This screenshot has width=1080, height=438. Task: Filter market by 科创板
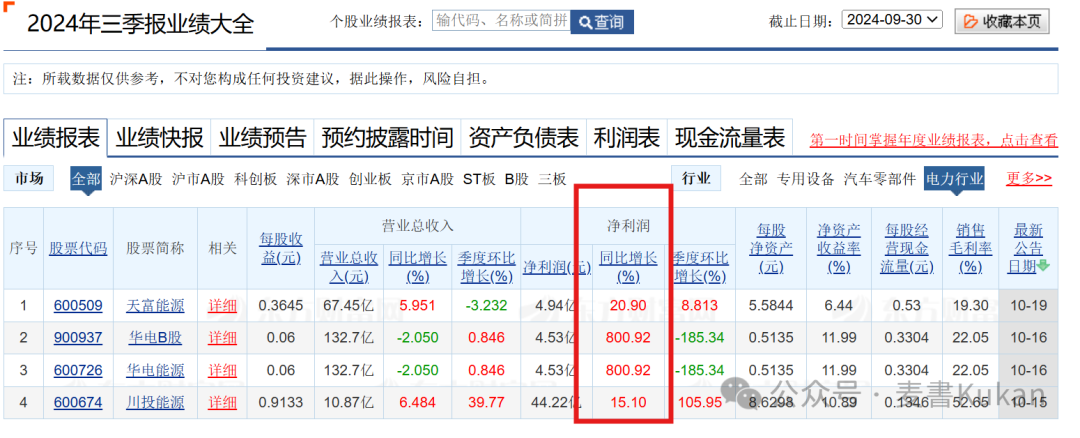point(255,179)
